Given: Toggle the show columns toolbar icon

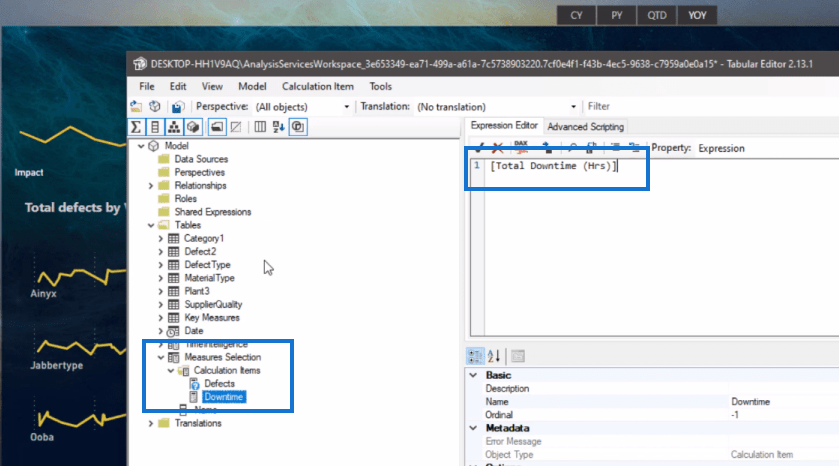Looking at the screenshot, I should click(x=154, y=127).
